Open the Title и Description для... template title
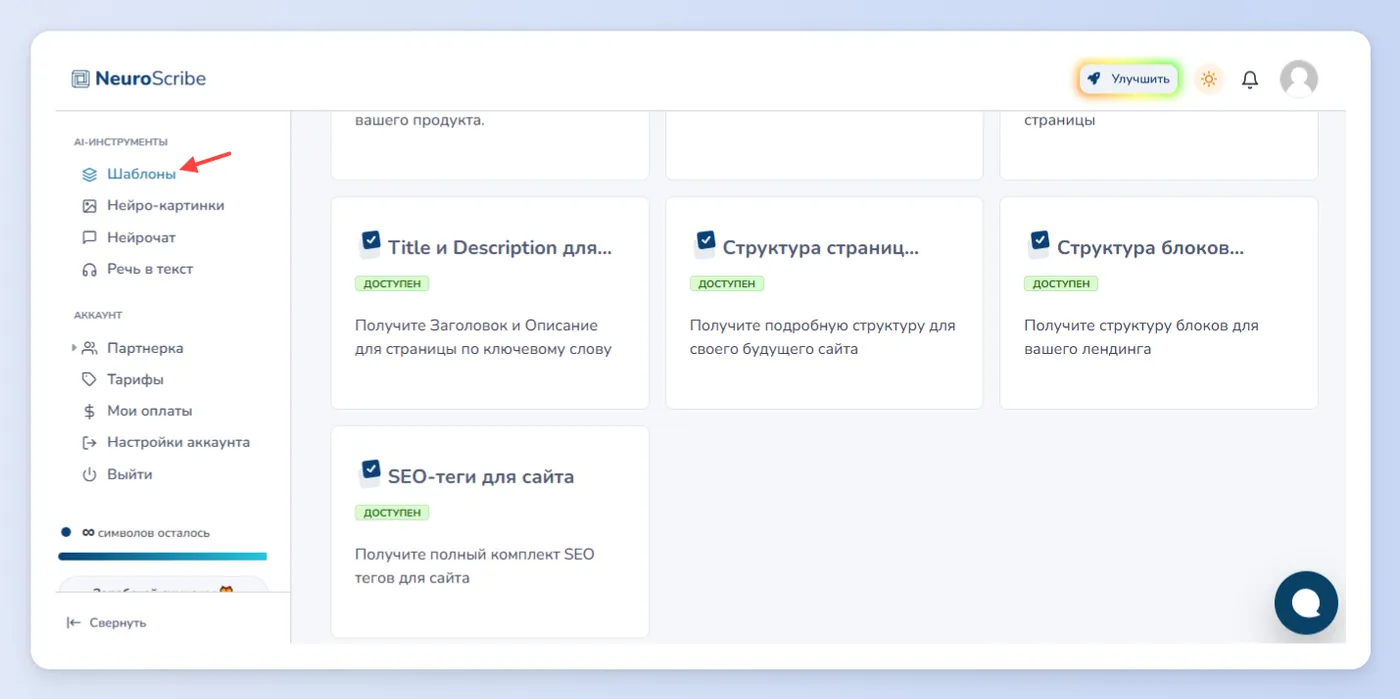The height and width of the screenshot is (699, 1400). coord(500,248)
